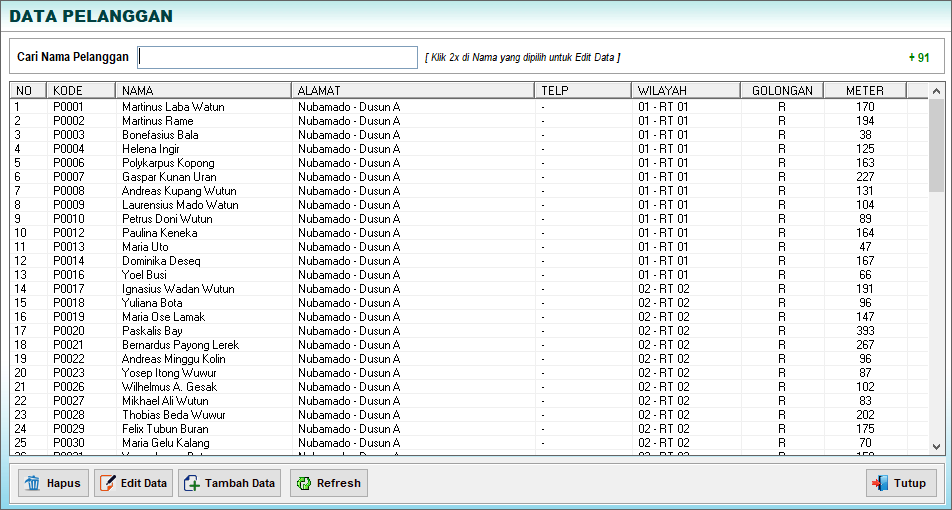Click the trash icon on Hapus button

[33, 483]
